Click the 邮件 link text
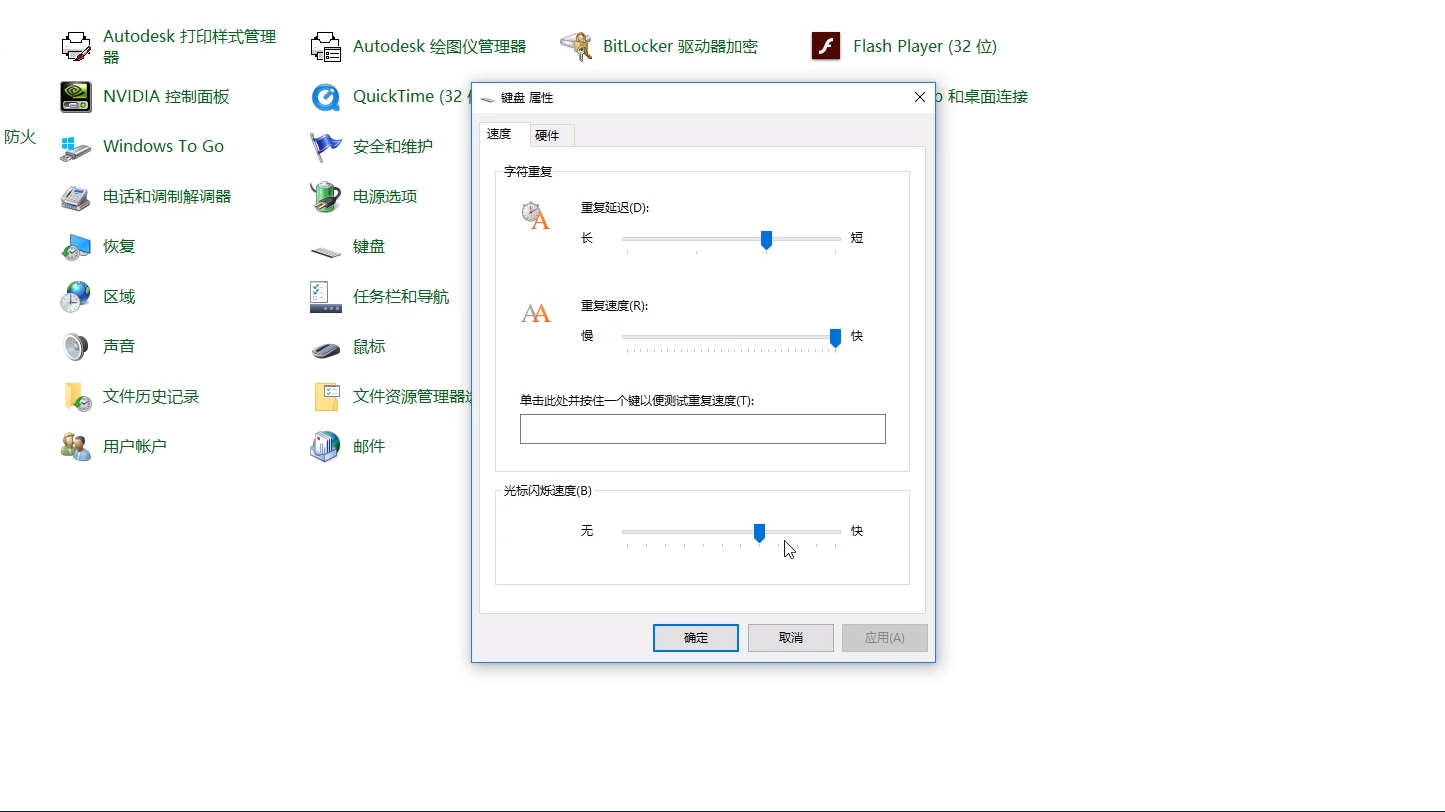This screenshot has height=812, width=1445. [369, 446]
